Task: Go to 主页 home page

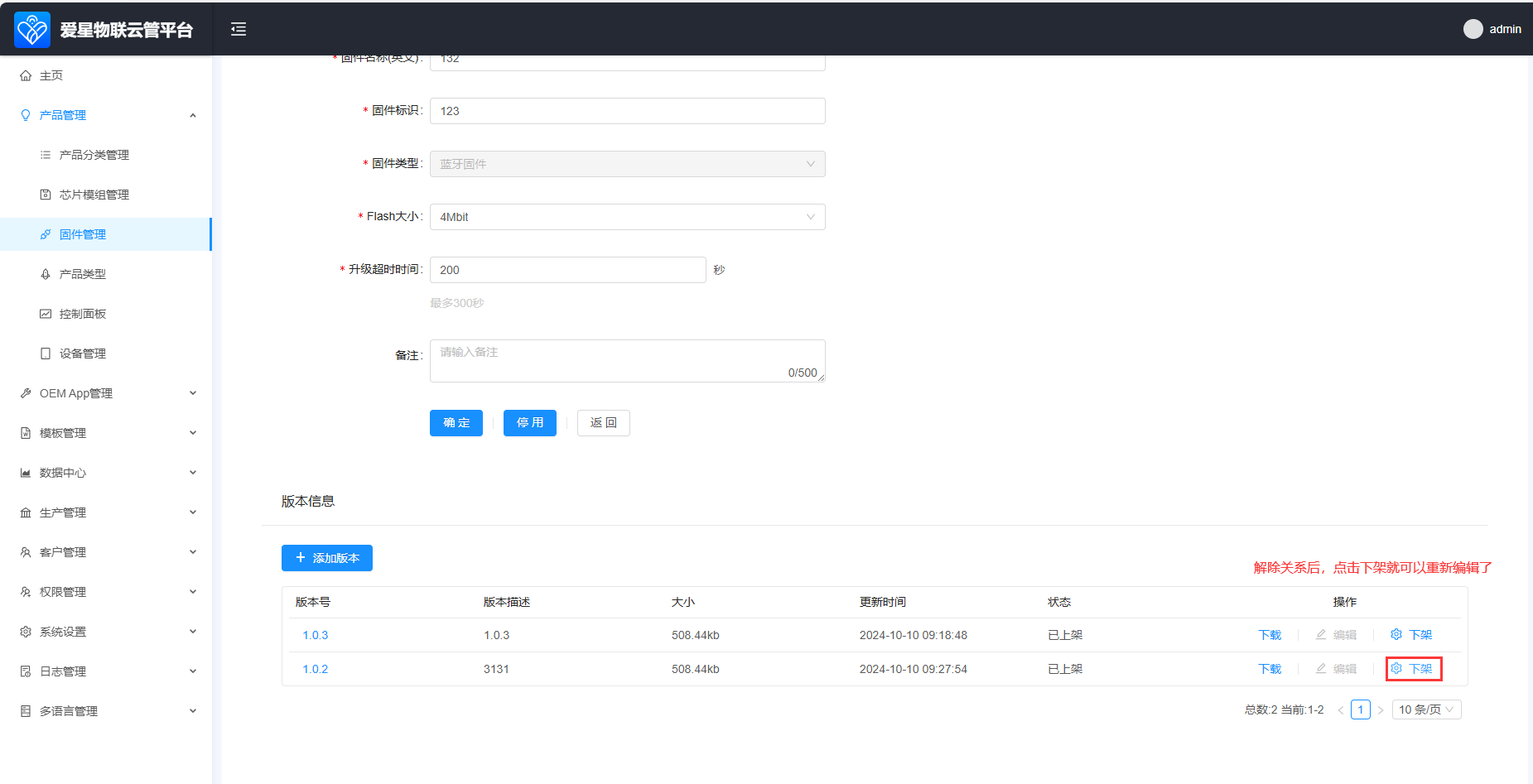Action: click(106, 75)
